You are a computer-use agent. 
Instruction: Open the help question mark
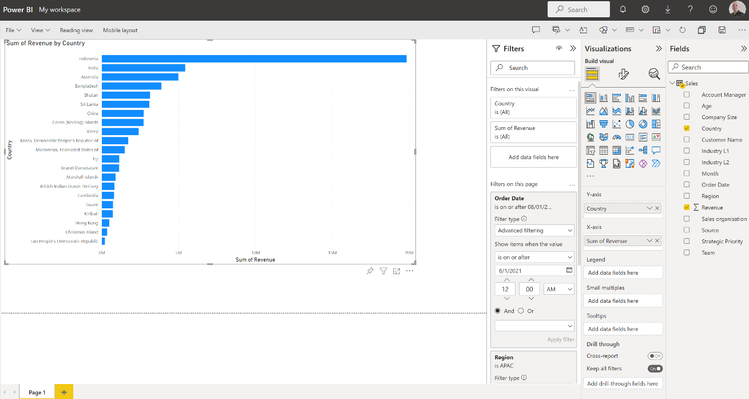[x=690, y=10]
